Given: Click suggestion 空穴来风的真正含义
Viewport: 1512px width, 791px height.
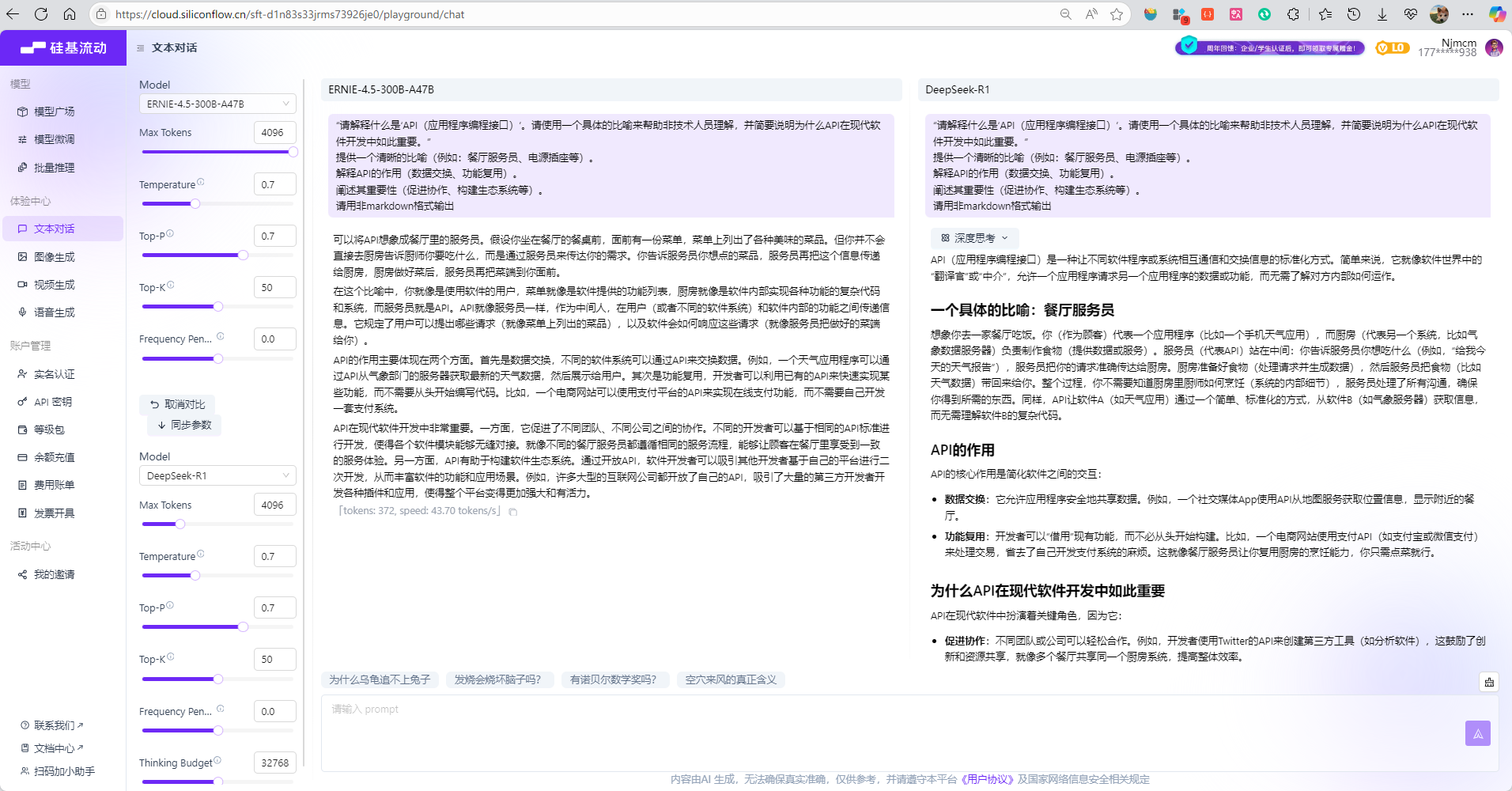Looking at the screenshot, I should tap(731, 679).
